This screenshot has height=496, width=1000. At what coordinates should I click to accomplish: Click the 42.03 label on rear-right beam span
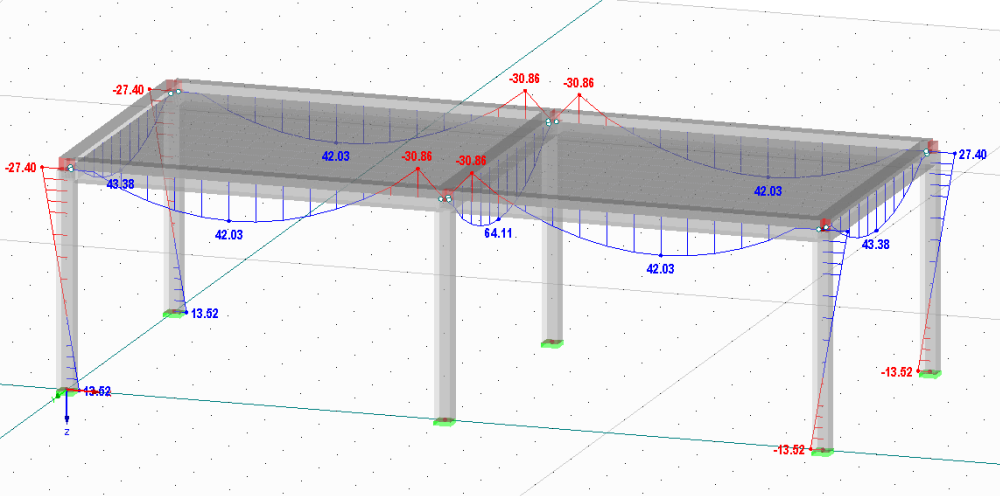(x=768, y=191)
